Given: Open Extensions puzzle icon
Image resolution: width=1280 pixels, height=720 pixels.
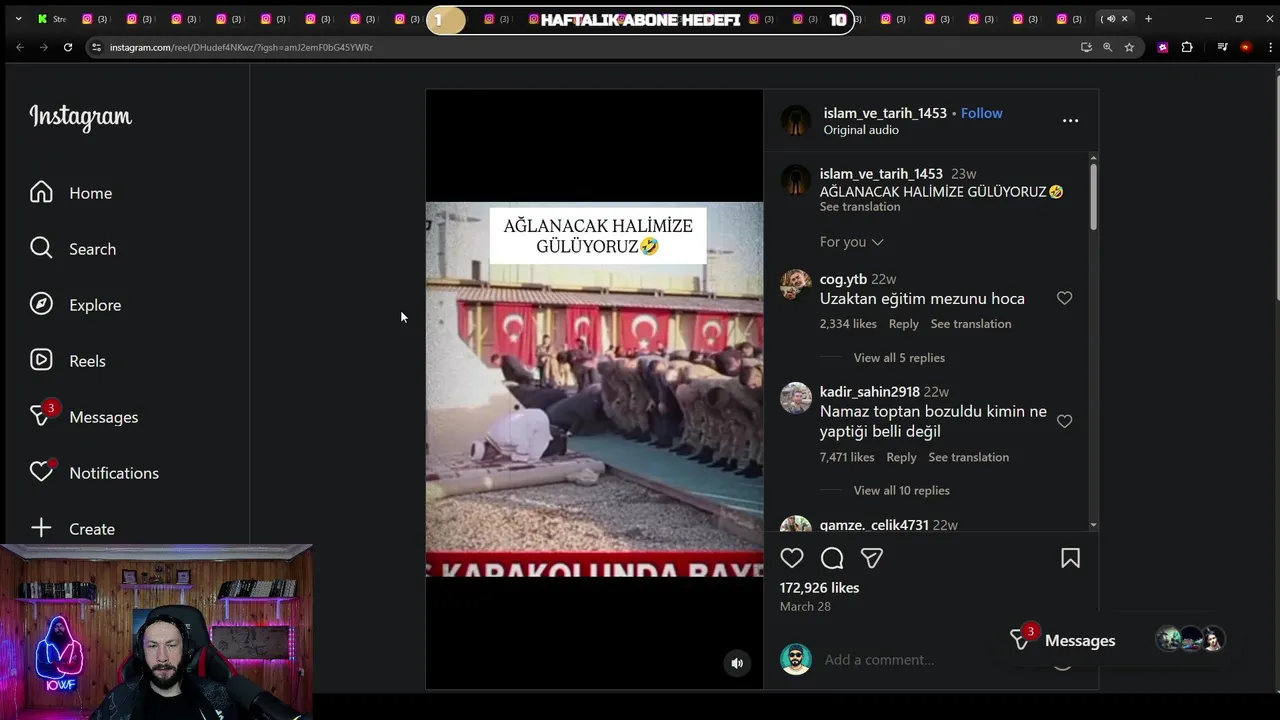Looking at the screenshot, I should click(x=1187, y=47).
